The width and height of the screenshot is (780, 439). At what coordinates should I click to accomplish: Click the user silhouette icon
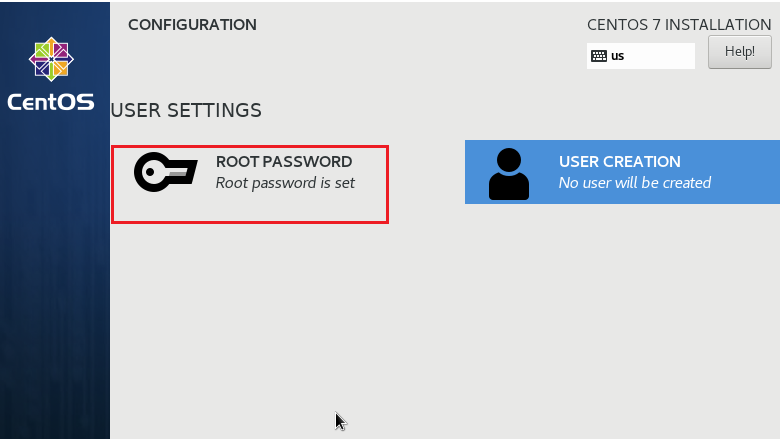click(x=508, y=174)
